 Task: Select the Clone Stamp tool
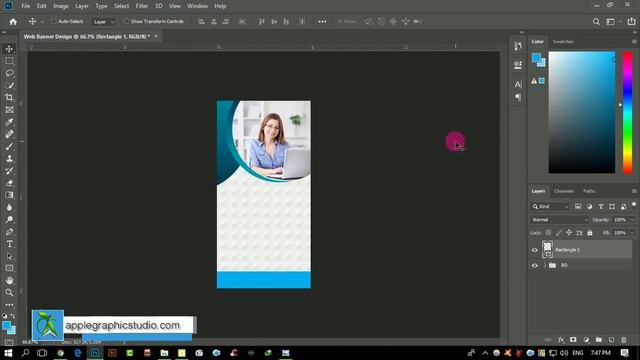click(x=9, y=159)
